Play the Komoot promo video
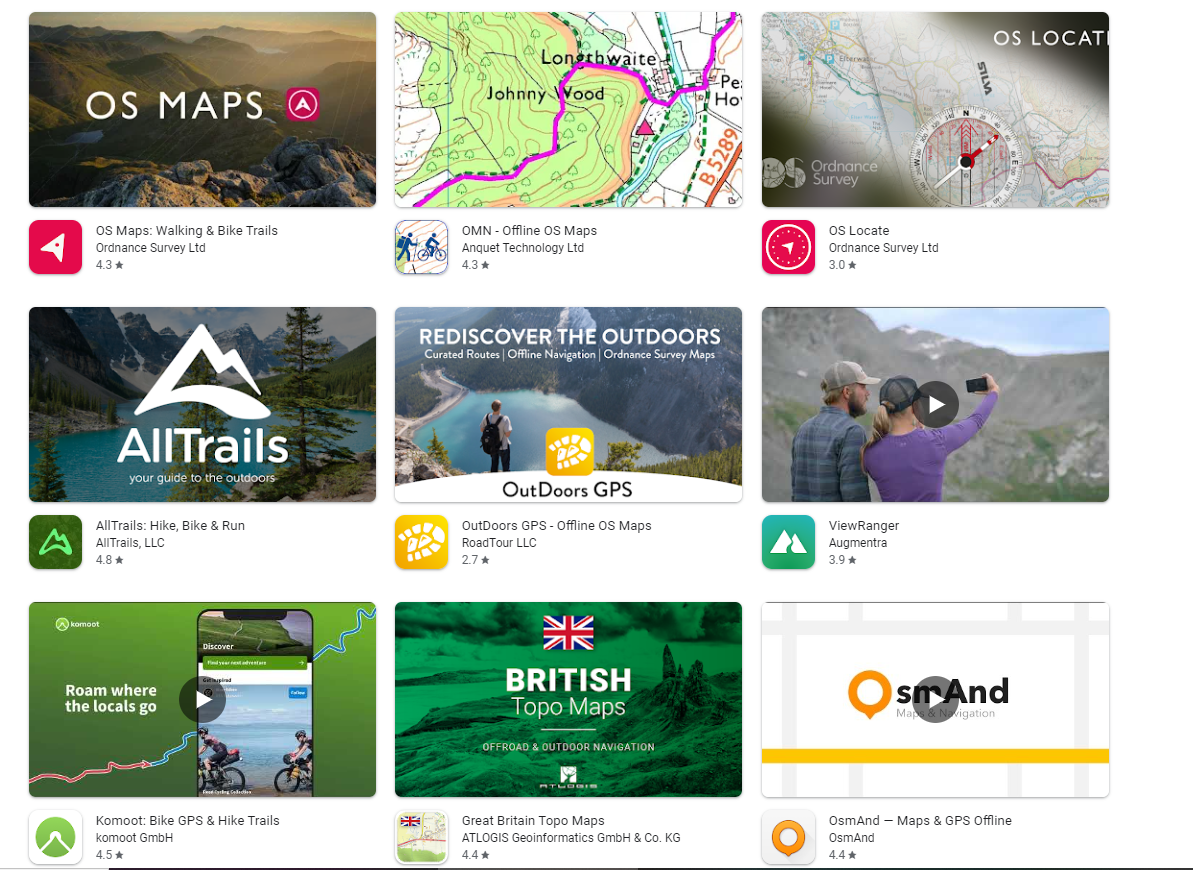 (x=203, y=699)
